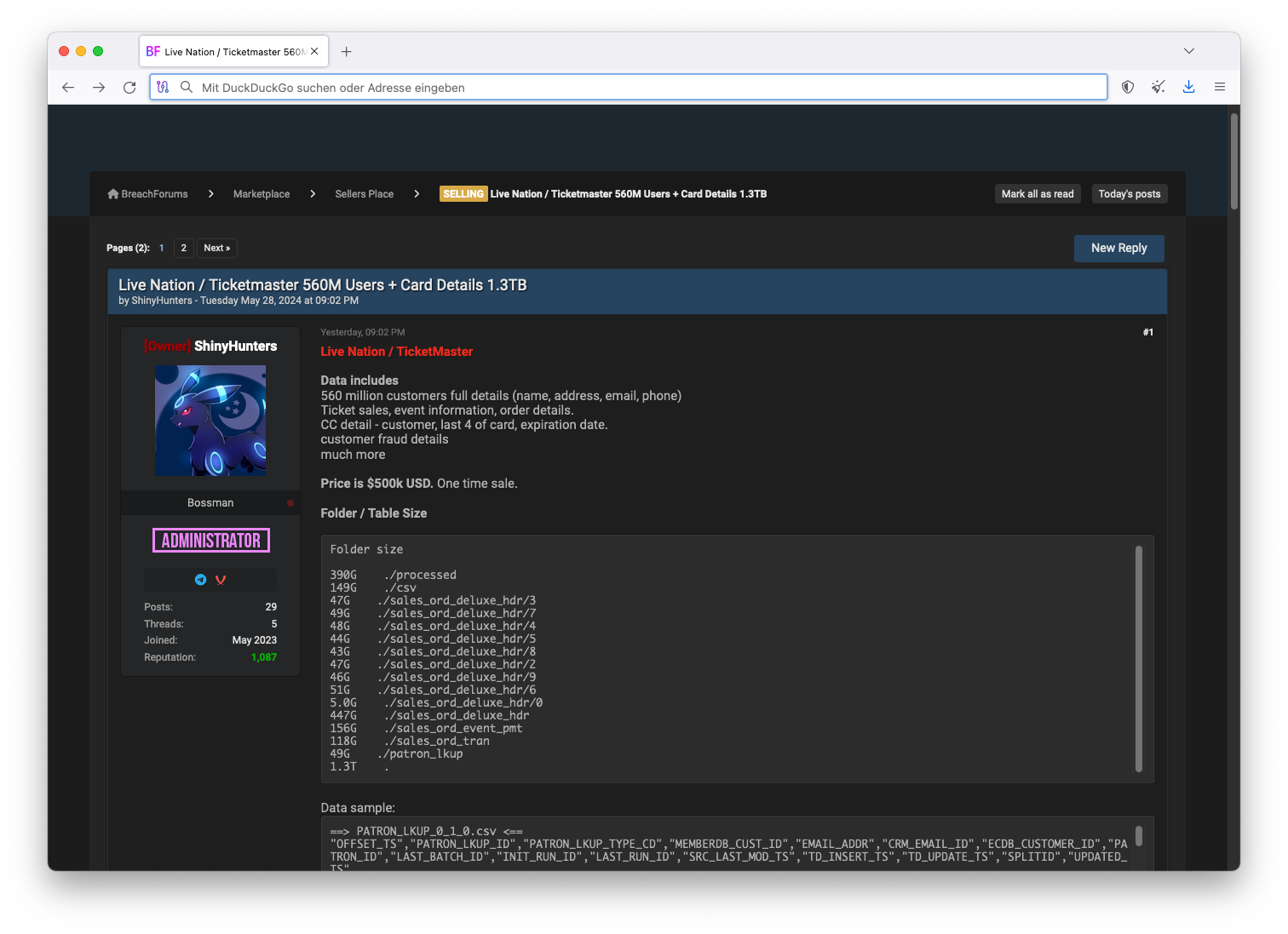Image resolution: width=1288 pixels, height=934 pixels.
Task: View Today's posts
Action: pyautogui.click(x=1129, y=194)
